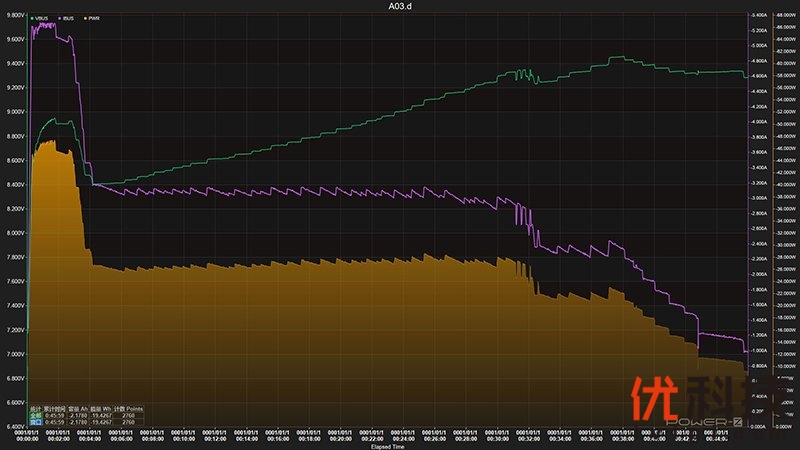Viewport: 800px width, 450px height.
Task: Toggle the IBUS series in the legend
Action: point(69,18)
